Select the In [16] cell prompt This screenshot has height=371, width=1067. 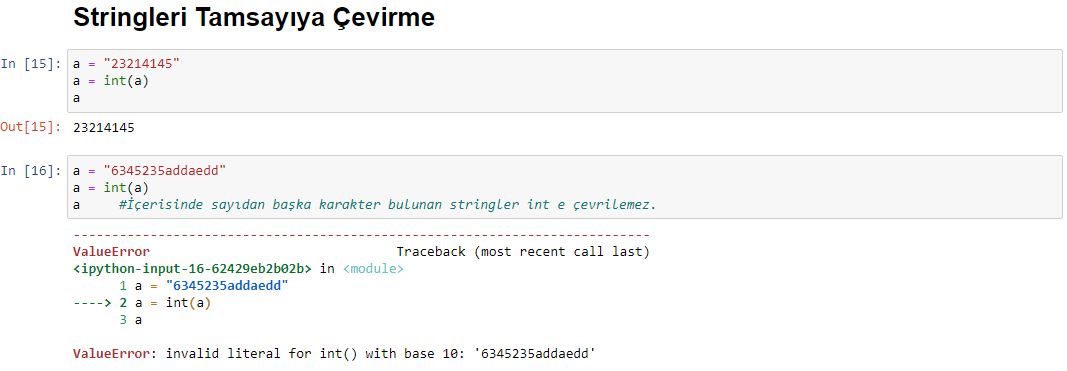pyautogui.click(x=31, y=170)
